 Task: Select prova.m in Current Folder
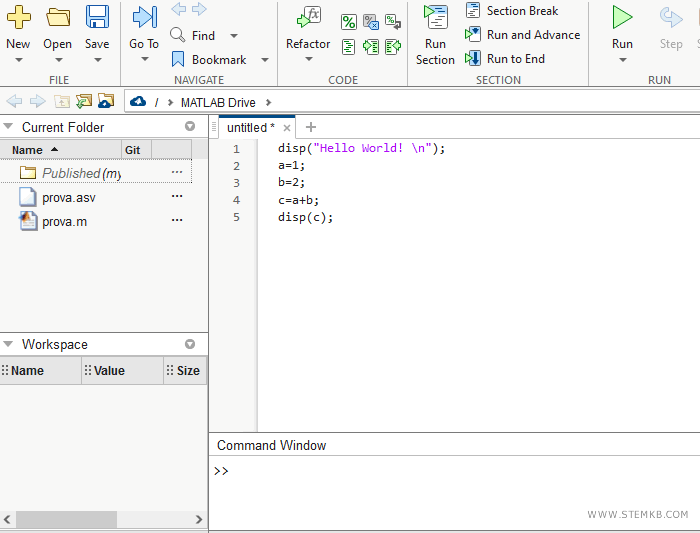64,221
